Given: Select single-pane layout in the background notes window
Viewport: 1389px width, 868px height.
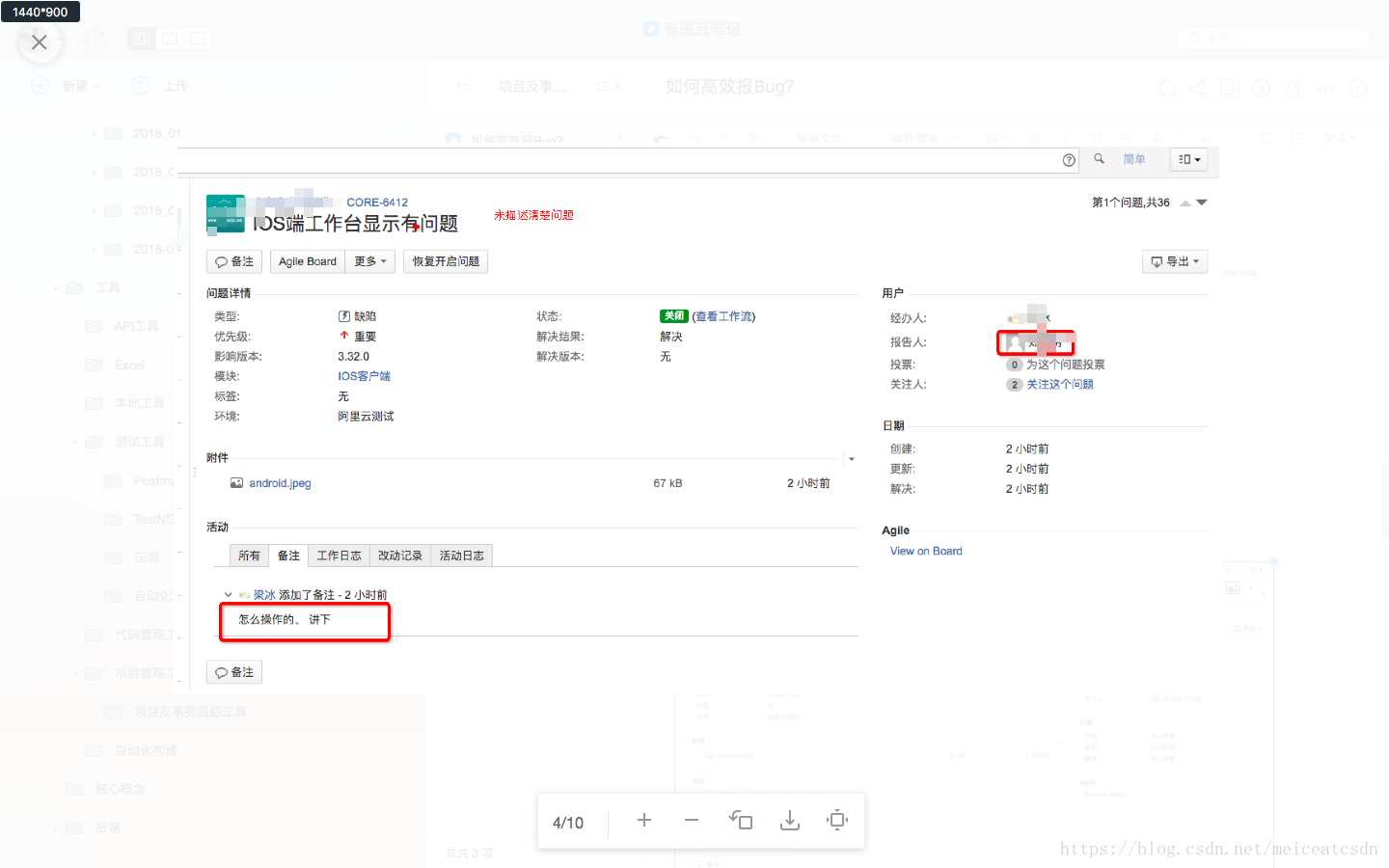Looking at the screenshot, I should [198, 39].
